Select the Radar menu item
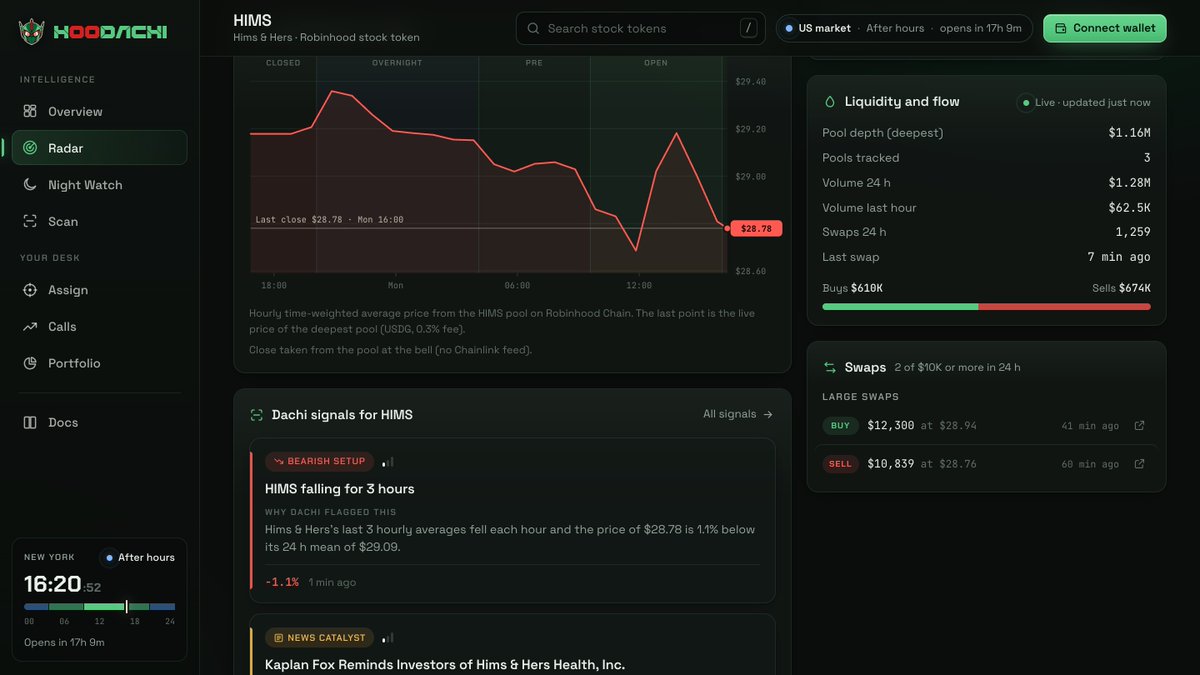The height and width of the screenshot is (675, 1200). tap(99, 148)
